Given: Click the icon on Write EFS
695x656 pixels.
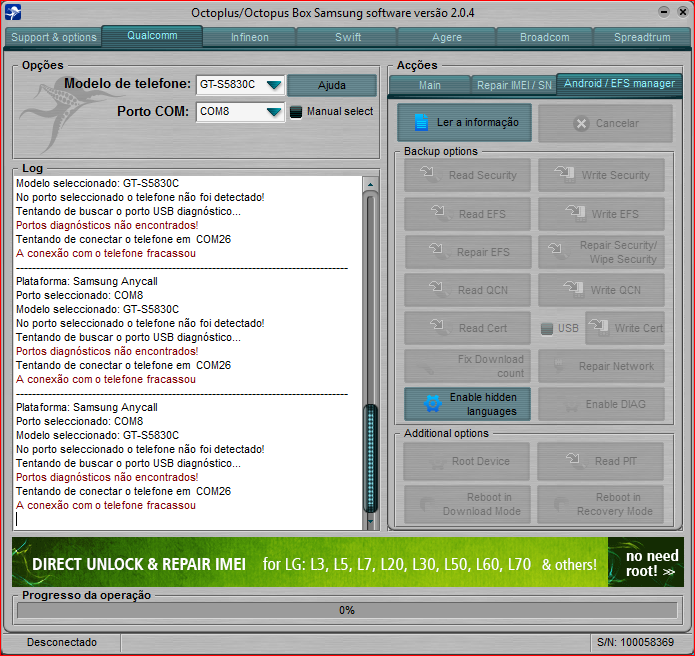Looking at the screenshot, I should pyautogui.click(x=575, y=213).
